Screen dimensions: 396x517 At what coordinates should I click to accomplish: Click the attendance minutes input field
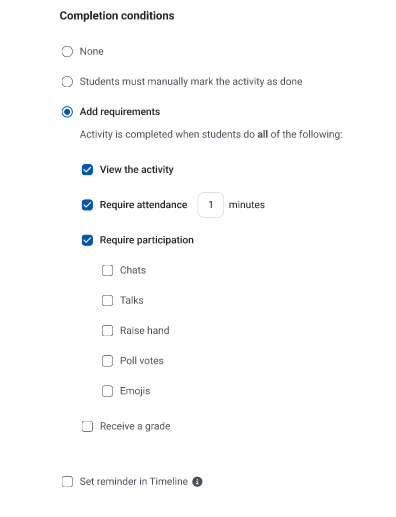[x=211, y=205]
